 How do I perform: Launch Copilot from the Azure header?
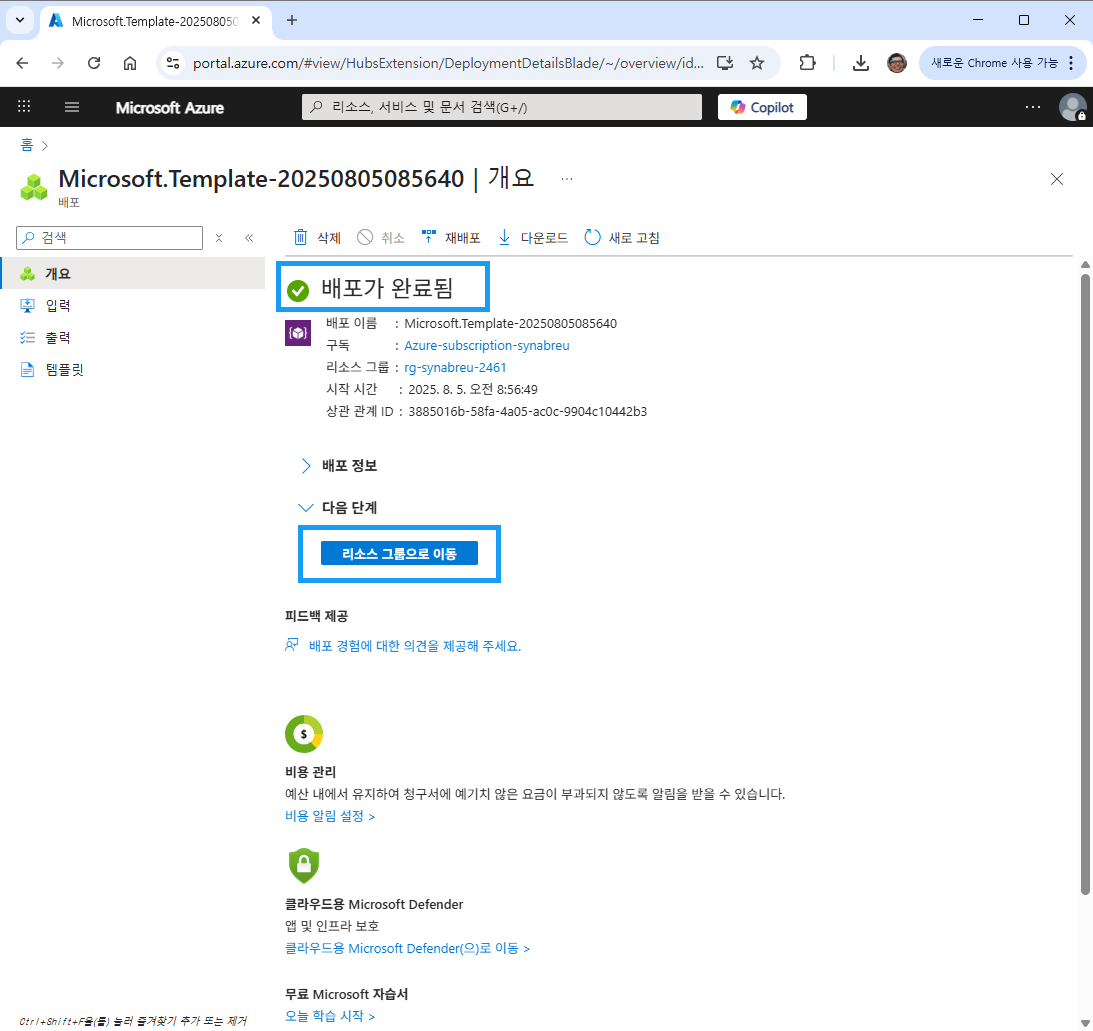click(x=762, y=107)
